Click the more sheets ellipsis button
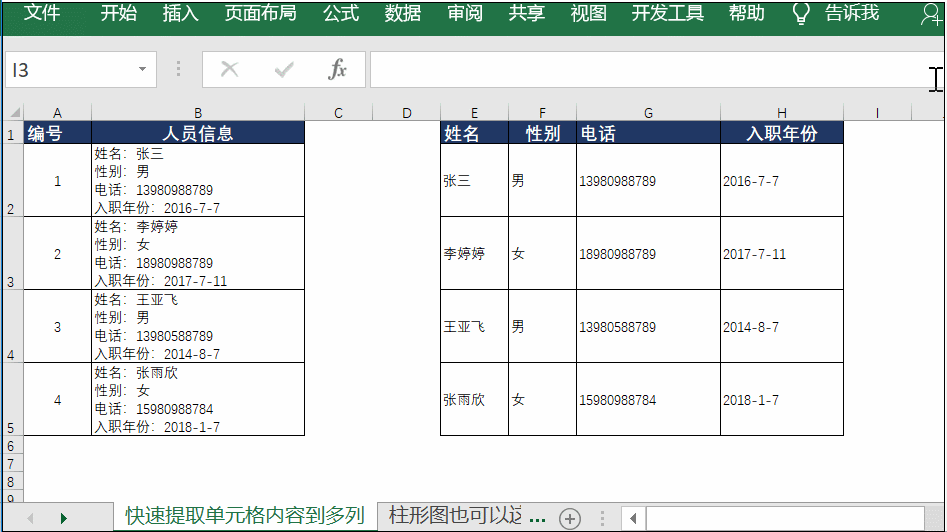Screen dimensions: 947x532 point(538,519)
